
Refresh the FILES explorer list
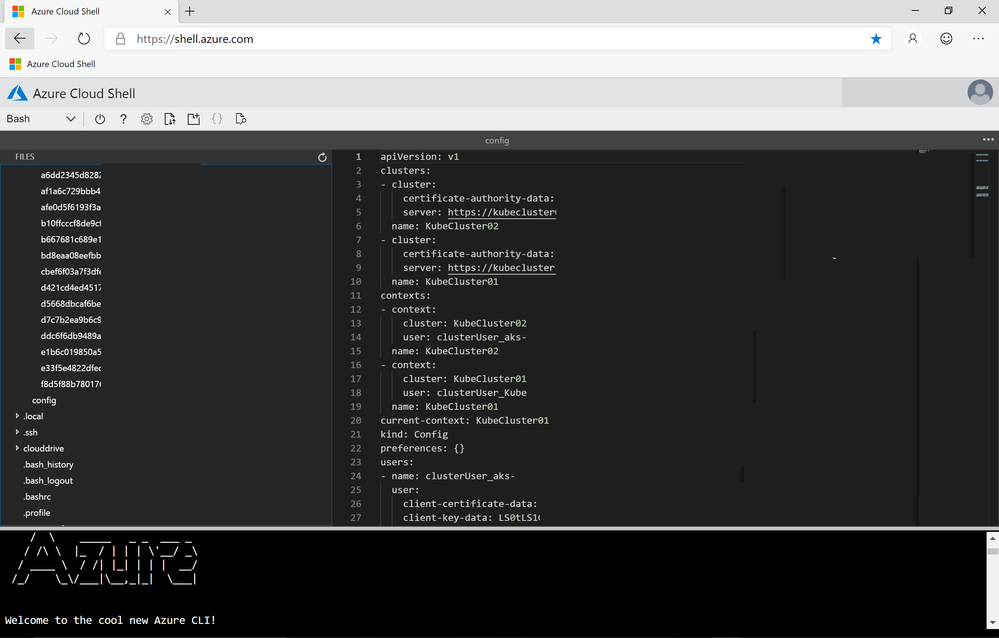pyautogui.click(x=322, y=157)
